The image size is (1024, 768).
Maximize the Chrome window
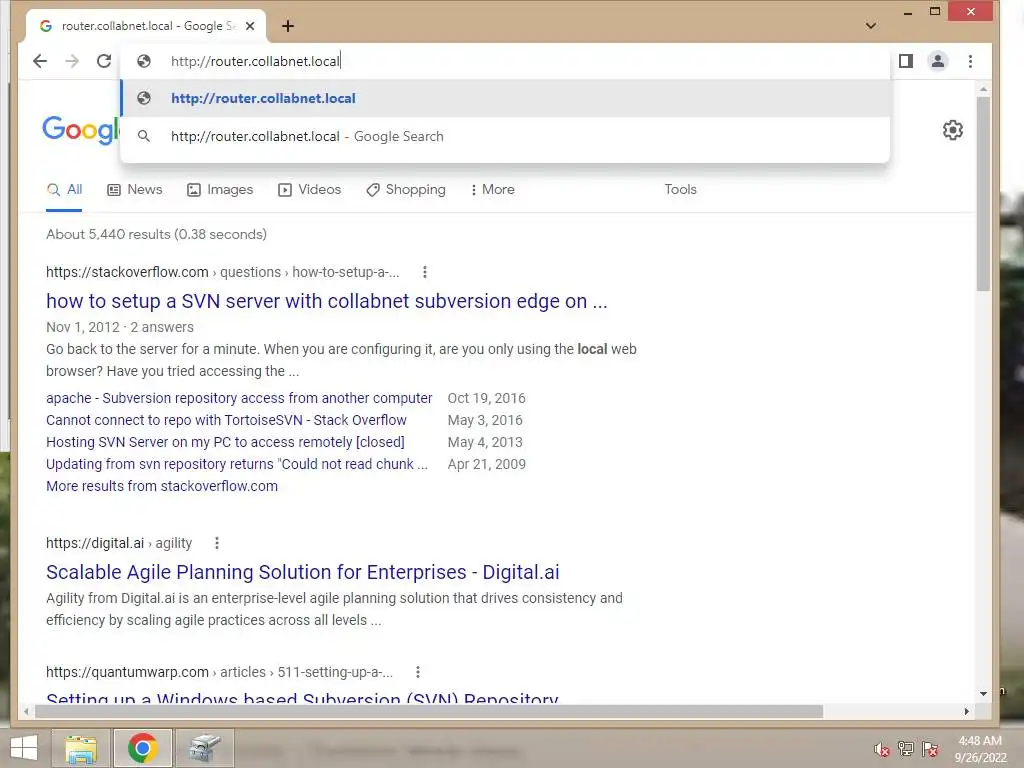[935, 12]
